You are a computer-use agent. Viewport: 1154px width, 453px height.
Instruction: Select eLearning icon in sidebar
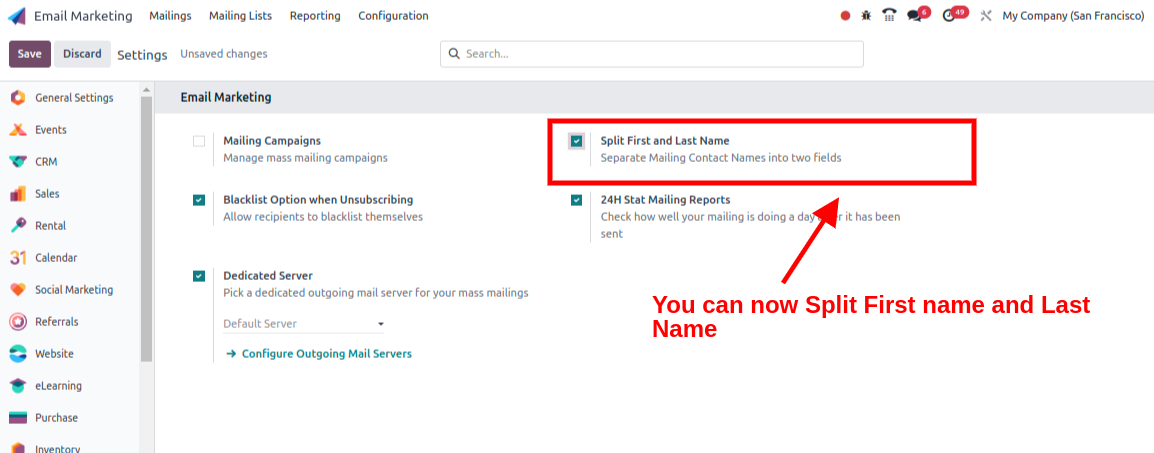pos(18,385)
